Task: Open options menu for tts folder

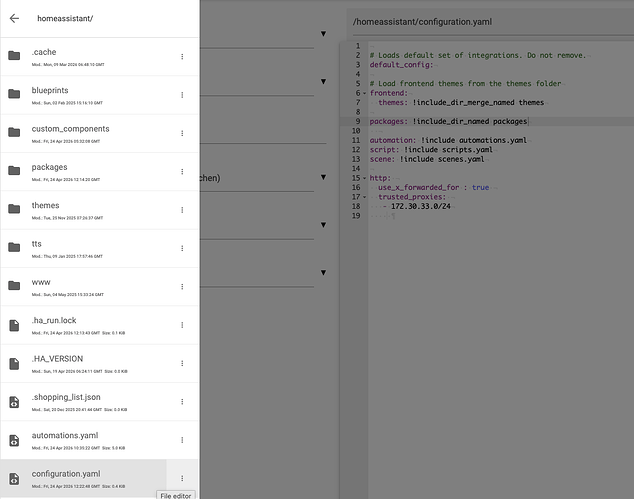Action: click(182, 248)
